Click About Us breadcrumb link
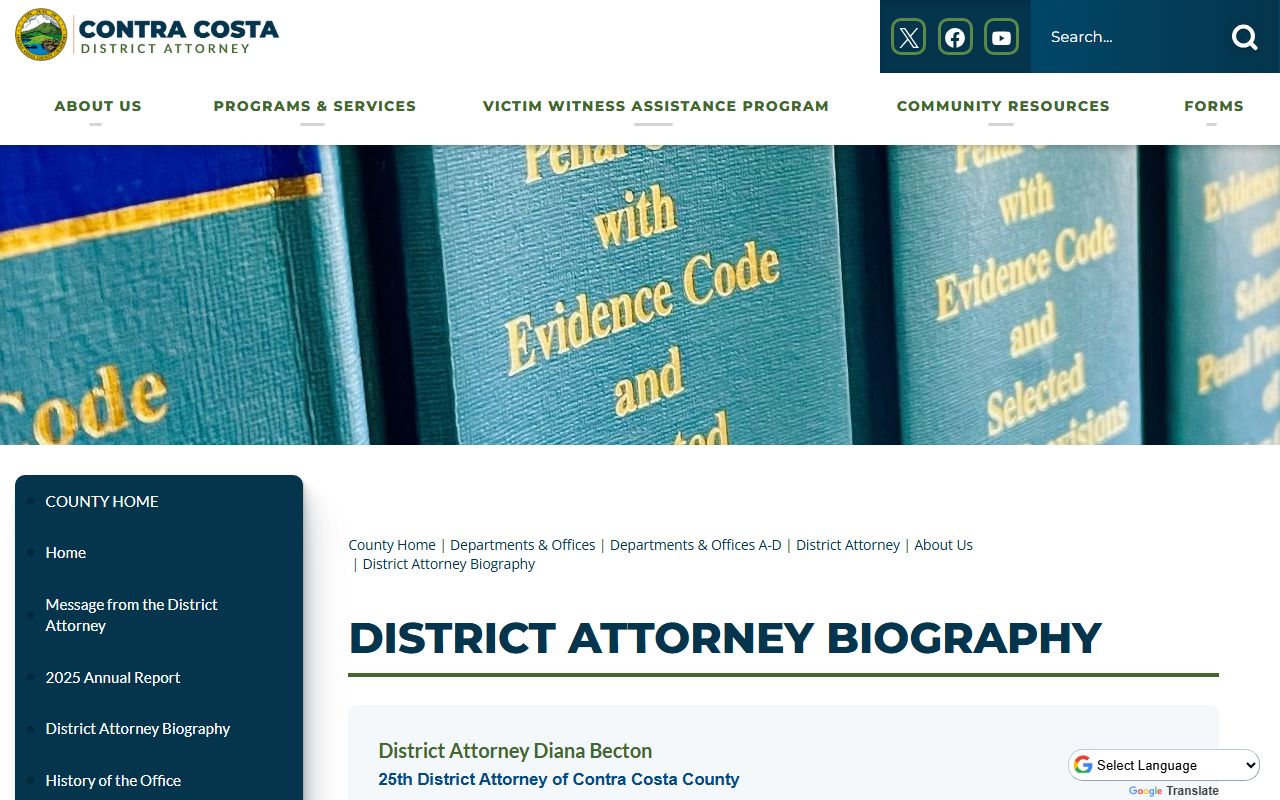Image resolution: width=1280 pixels, height=800 pixels. pyautogui.click(x=943, y=545)
